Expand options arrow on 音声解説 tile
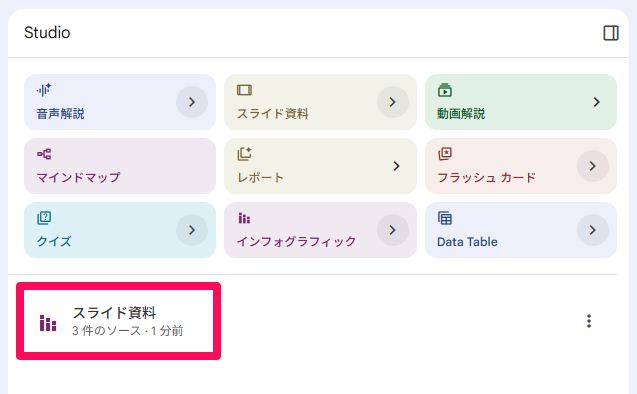637x394 pixels. [x=192, y=102]
